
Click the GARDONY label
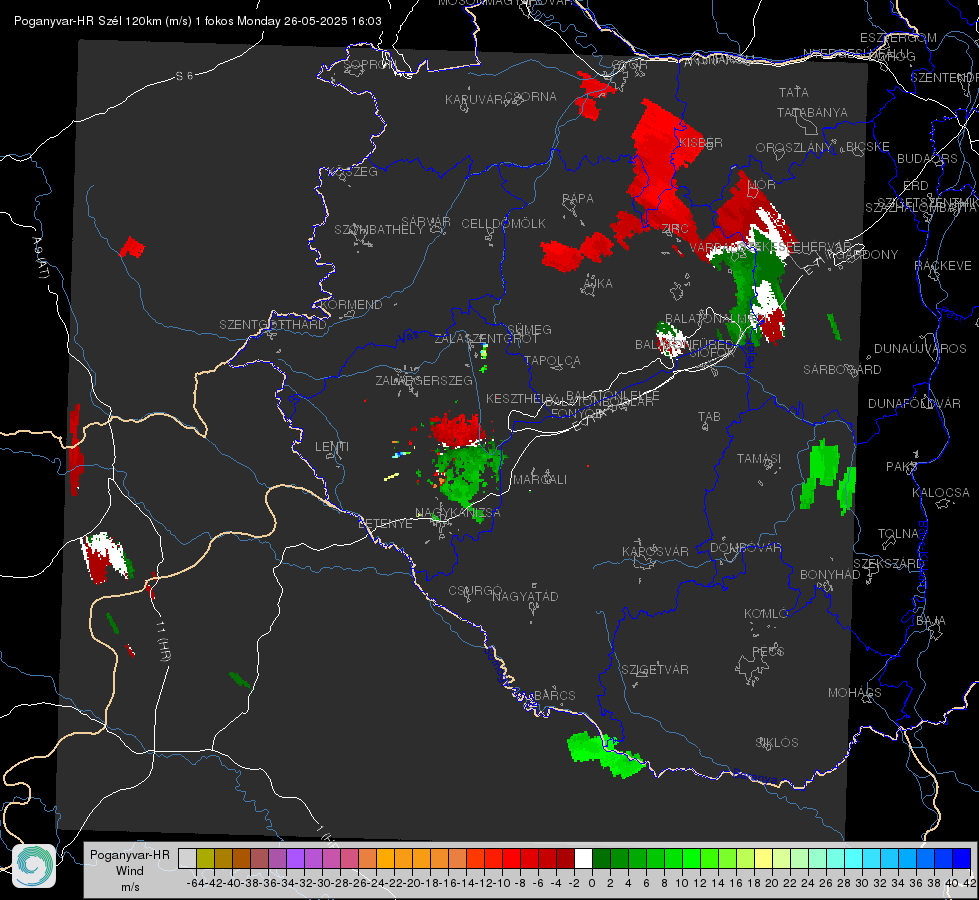click(868, 254)
